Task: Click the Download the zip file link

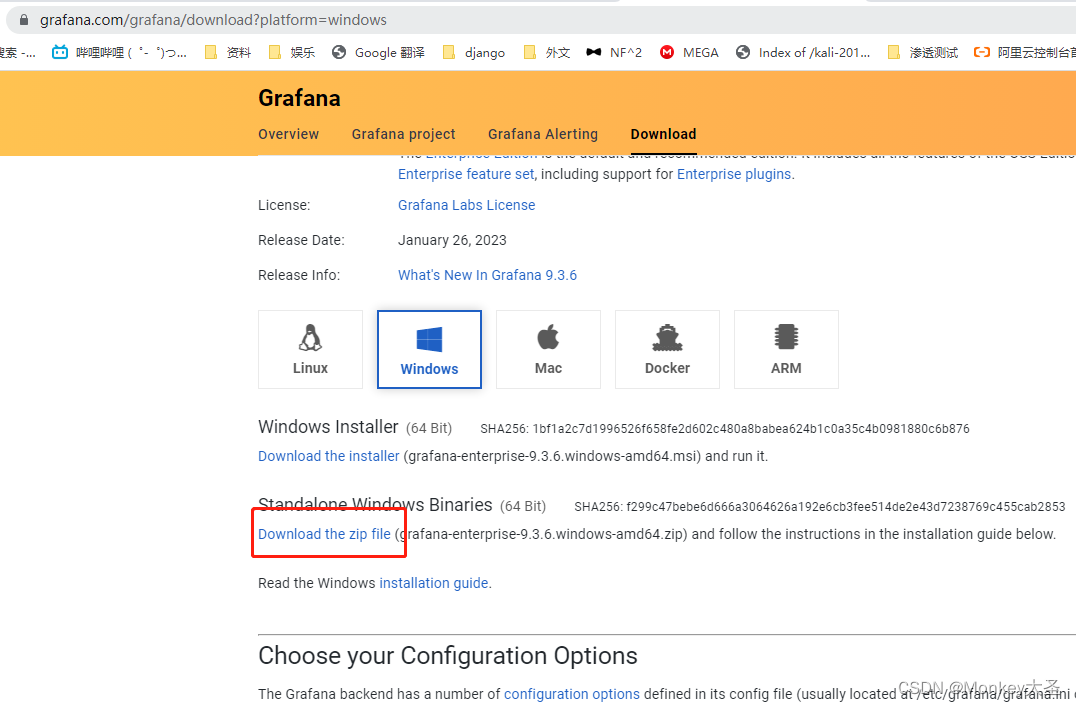Action: tap(325, 534)
